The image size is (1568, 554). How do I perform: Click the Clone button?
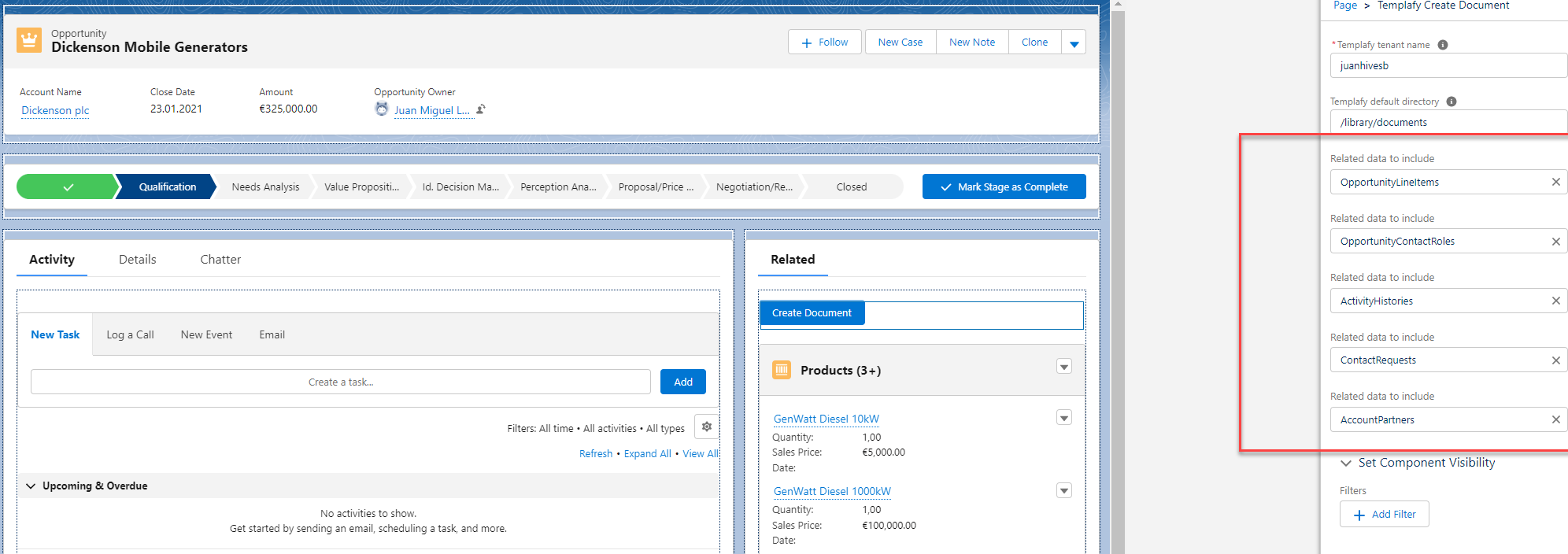tap(1034, 42)
